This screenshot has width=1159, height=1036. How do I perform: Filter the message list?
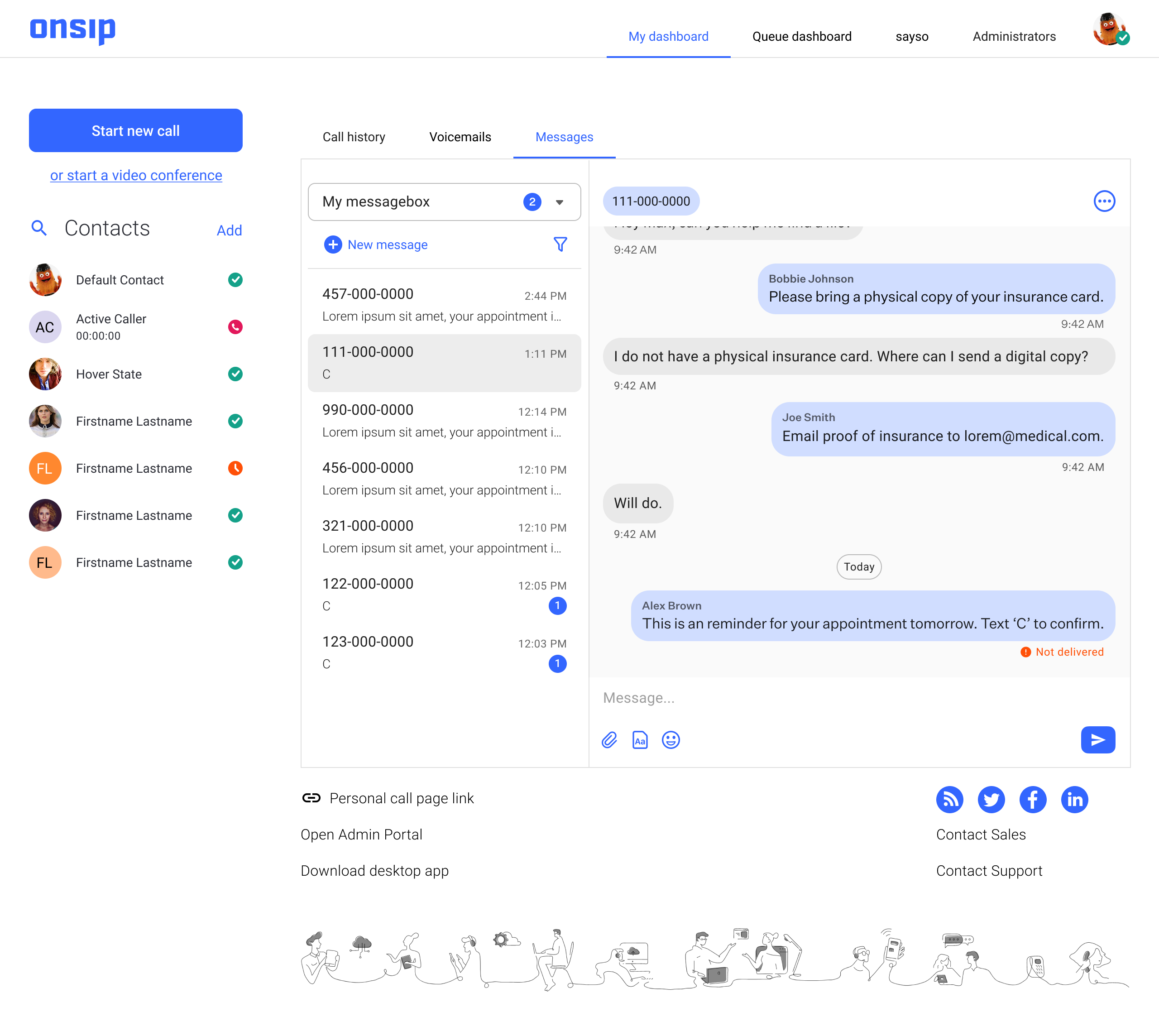coord(561,244)
